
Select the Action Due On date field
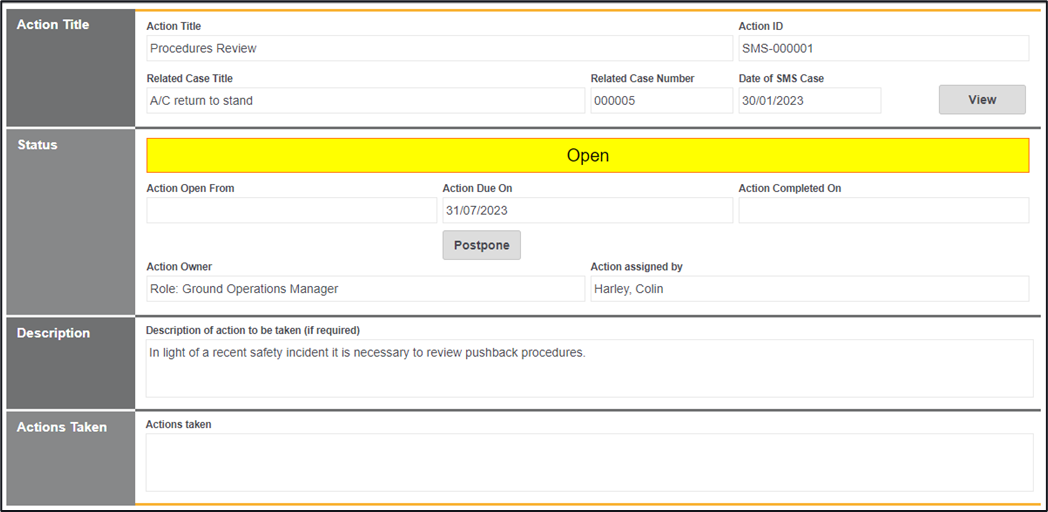587,210
